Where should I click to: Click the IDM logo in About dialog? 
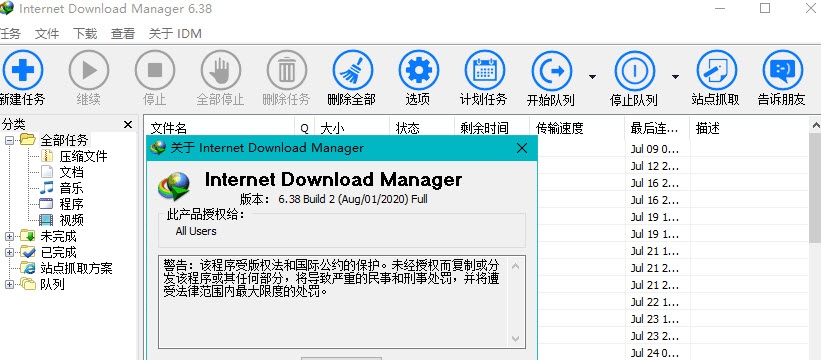point(174,187)
